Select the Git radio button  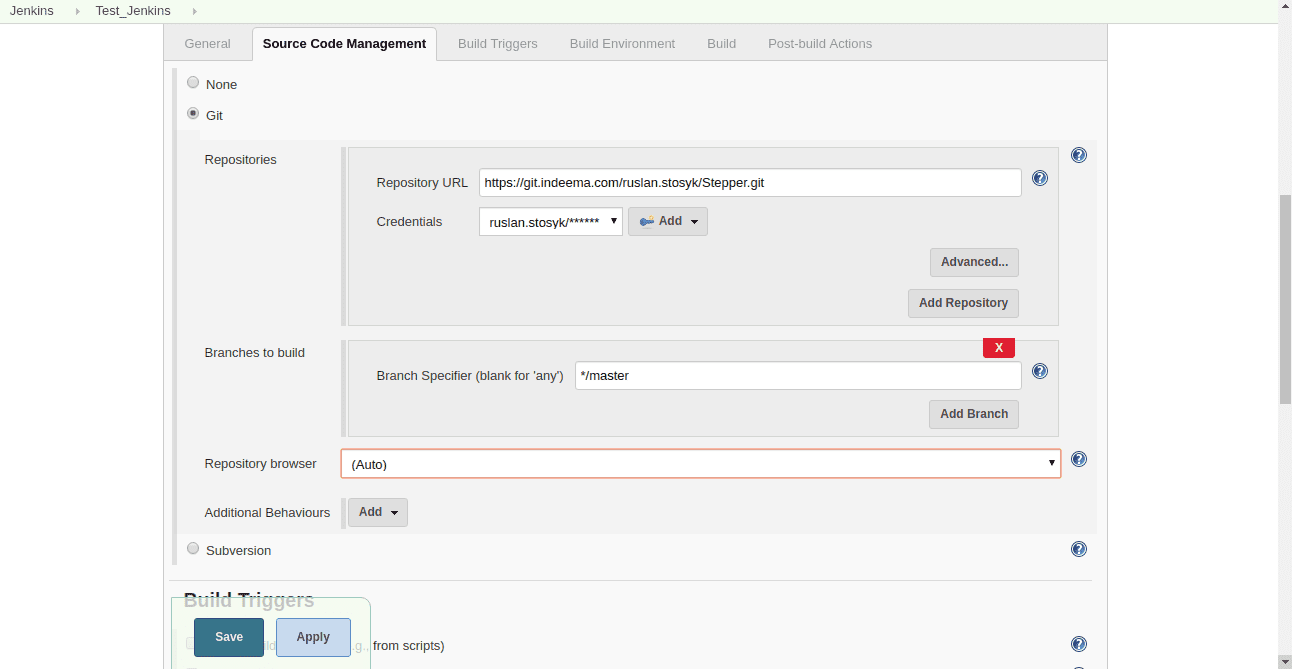tap(193, 114)
